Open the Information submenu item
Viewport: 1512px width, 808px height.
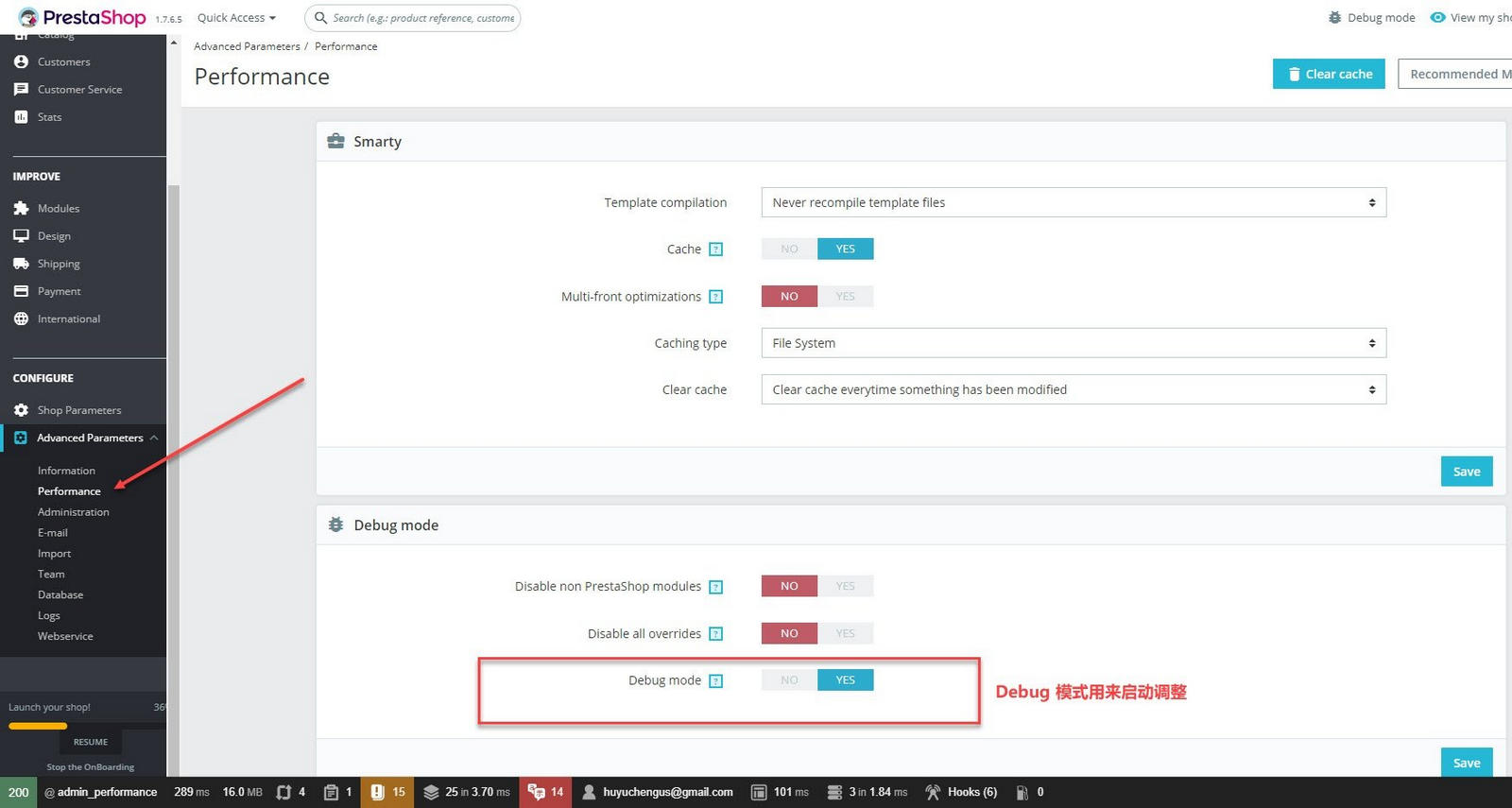tap(66, 471)
